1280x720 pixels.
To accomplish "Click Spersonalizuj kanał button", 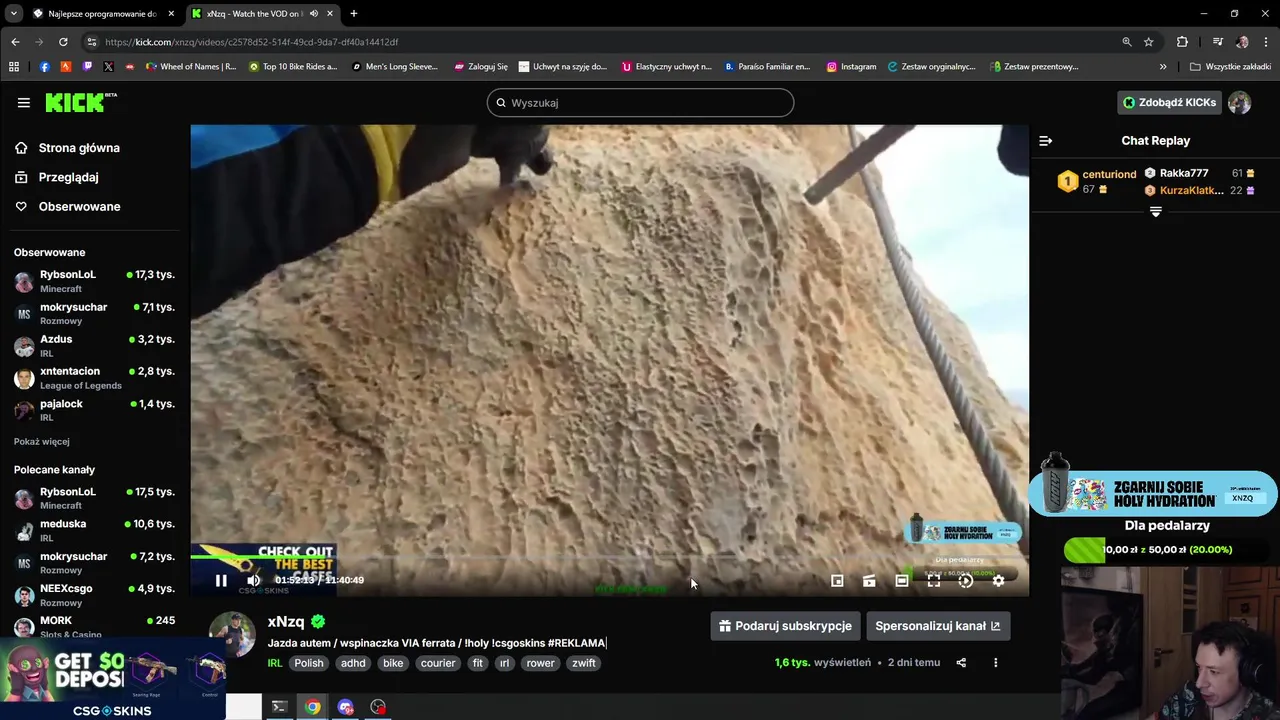I will click(938, 626).
